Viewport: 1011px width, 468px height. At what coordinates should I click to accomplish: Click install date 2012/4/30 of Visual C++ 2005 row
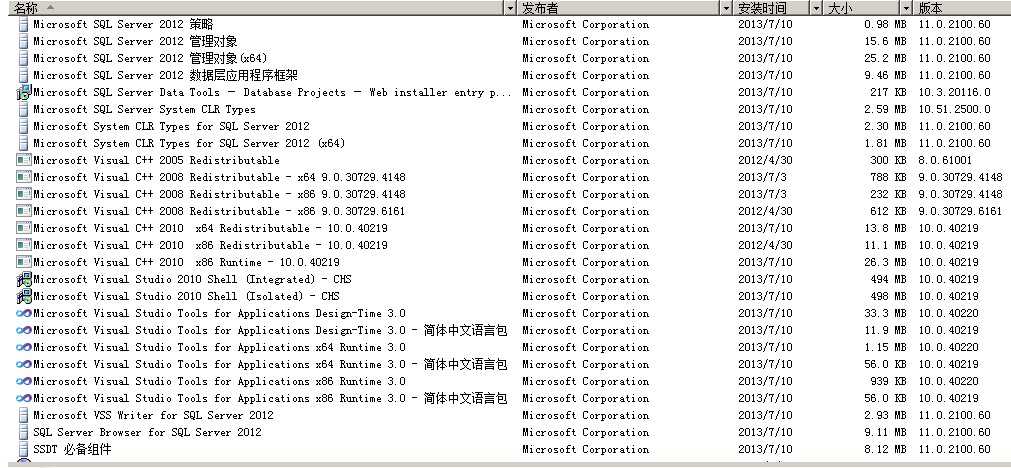click(765, 161)
